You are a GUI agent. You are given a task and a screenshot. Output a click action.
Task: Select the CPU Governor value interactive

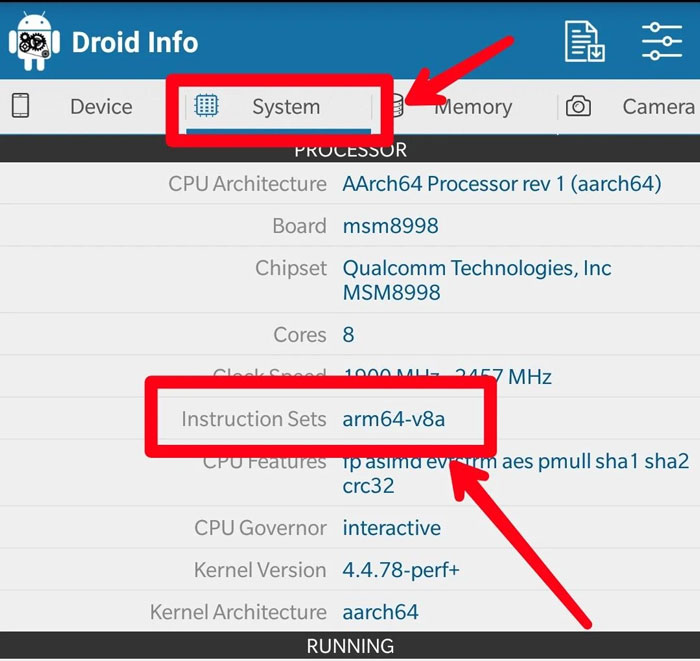click(x=392, y=528)
